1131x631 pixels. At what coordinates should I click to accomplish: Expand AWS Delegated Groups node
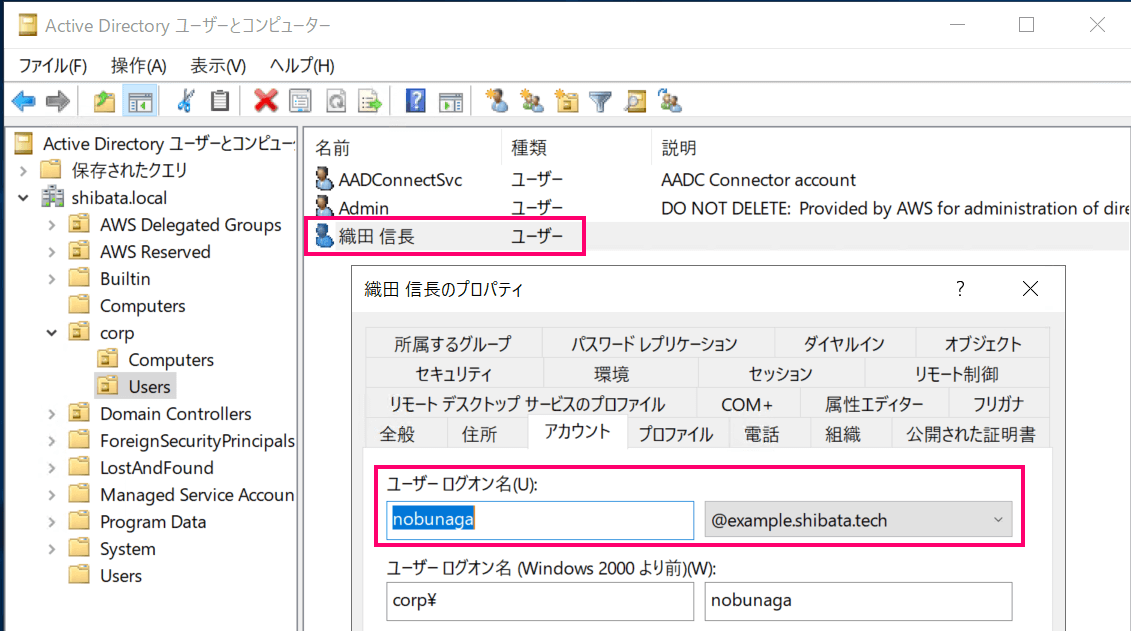52,225
